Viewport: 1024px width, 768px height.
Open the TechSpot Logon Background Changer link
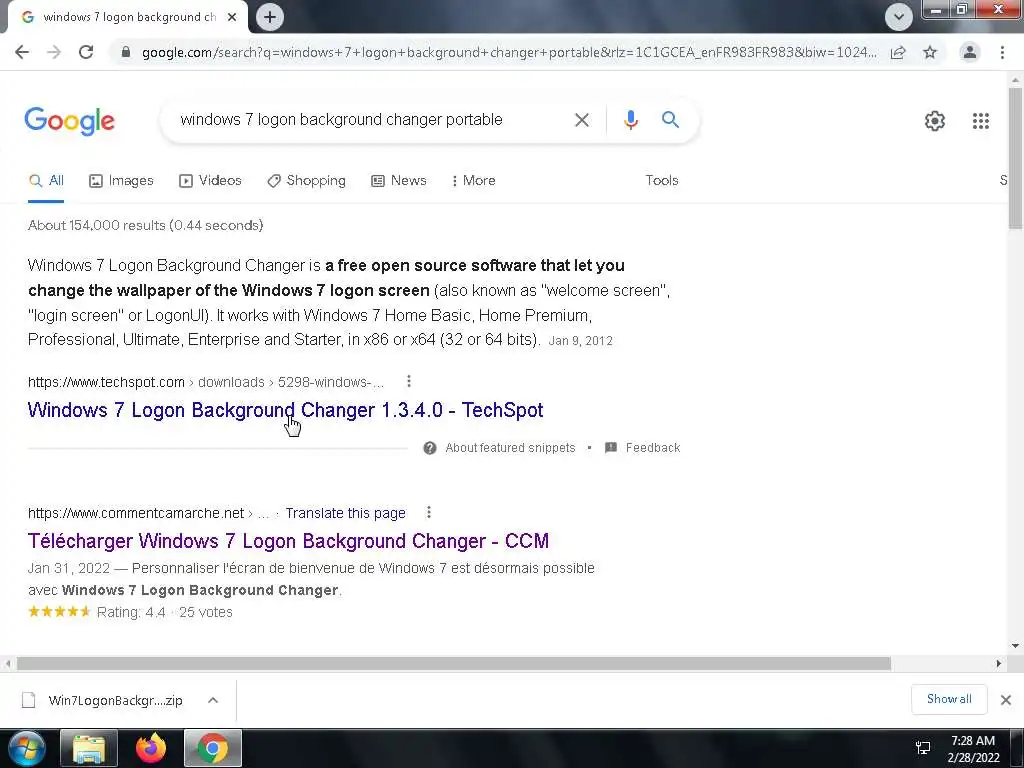pos(285,410)
